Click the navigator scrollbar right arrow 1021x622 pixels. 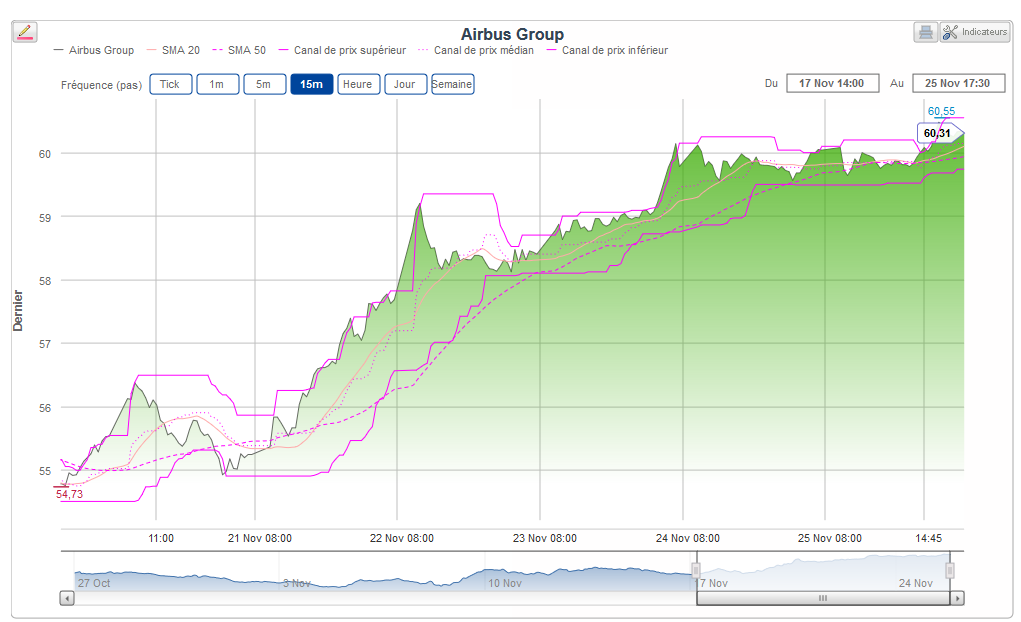[x=957, y=598]
